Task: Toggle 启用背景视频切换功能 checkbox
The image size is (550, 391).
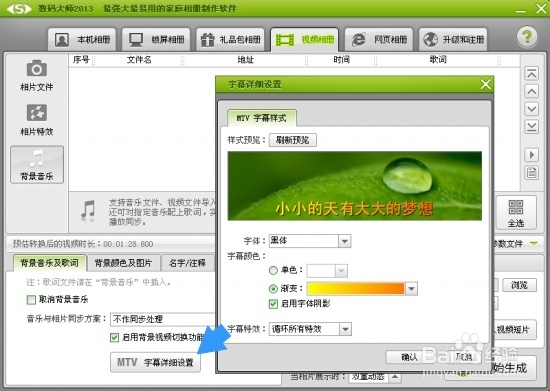Action: point(114,337)
